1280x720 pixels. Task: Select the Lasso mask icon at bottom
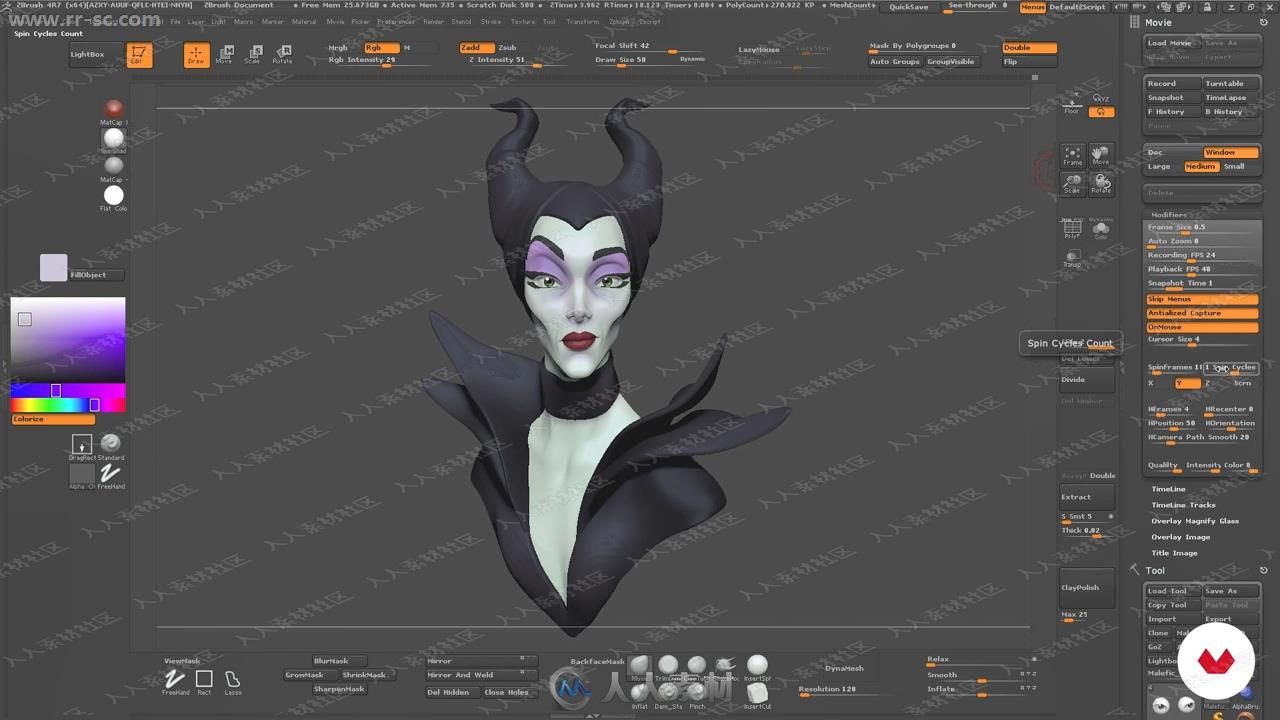(233, 681)
